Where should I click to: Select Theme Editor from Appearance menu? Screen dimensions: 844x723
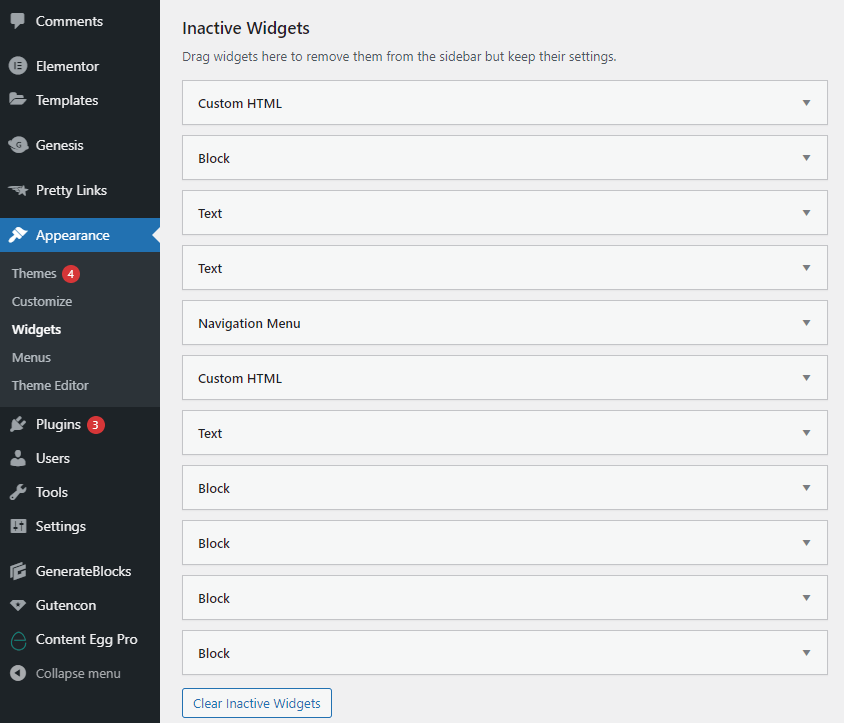[x=49, y=385]
